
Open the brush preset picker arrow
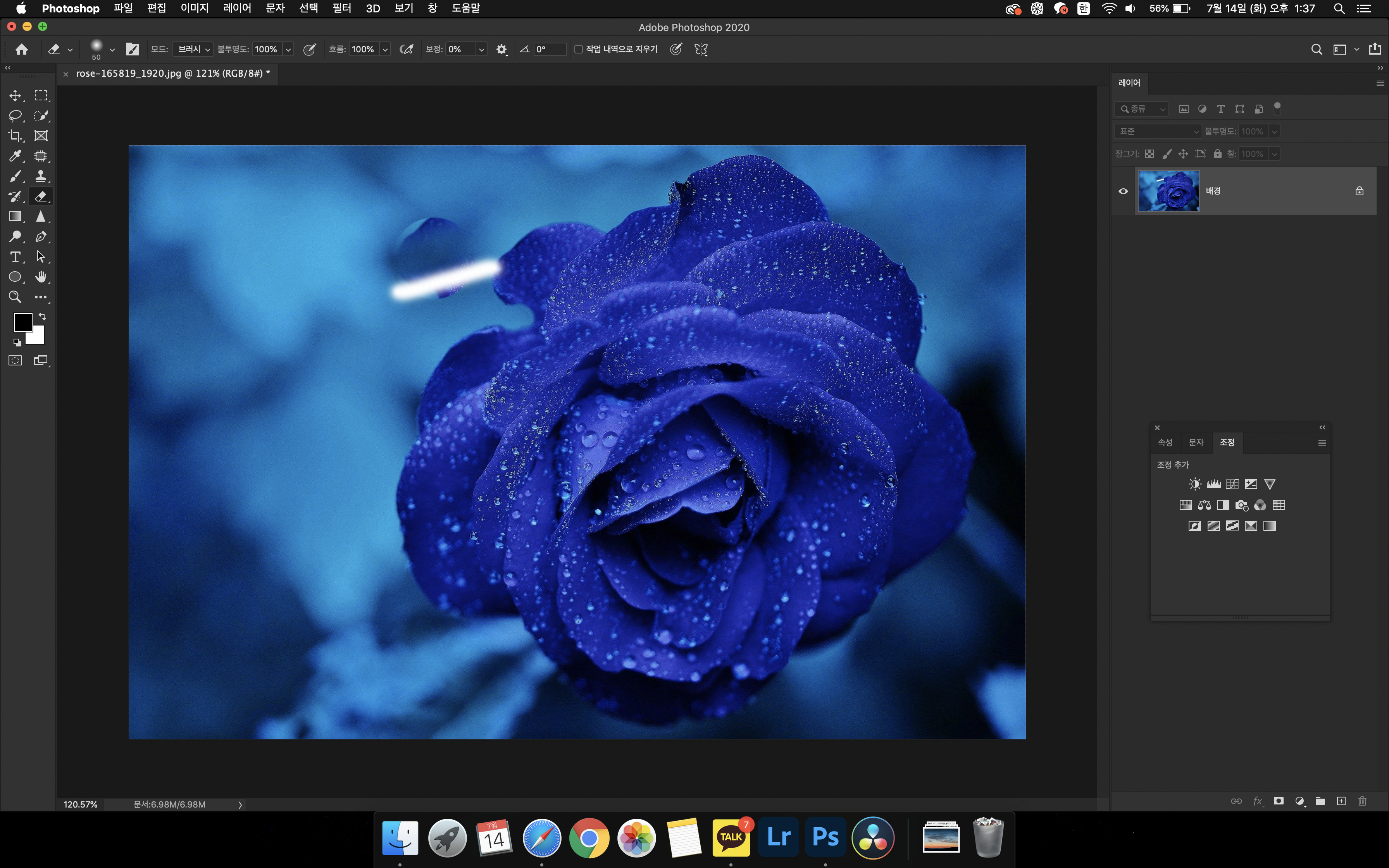(x=112, y=49)
